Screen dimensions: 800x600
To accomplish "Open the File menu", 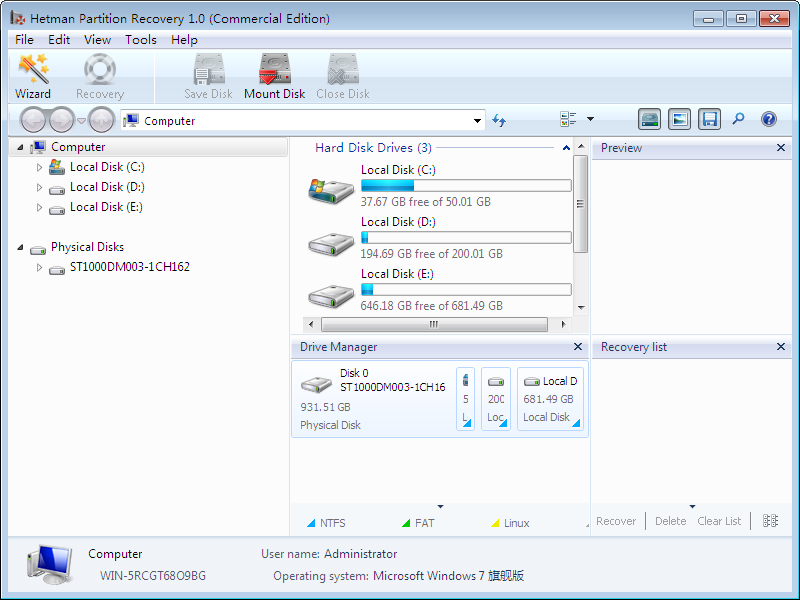I will coord(24,40).
